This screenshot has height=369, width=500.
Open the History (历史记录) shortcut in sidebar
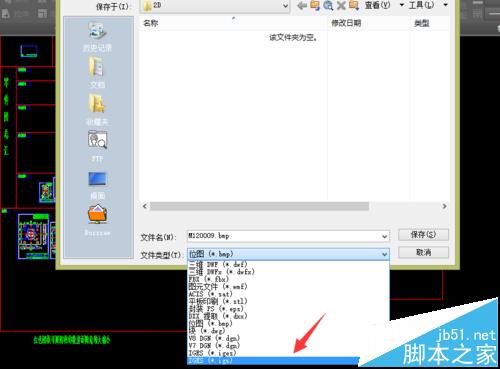coord(97,37)
